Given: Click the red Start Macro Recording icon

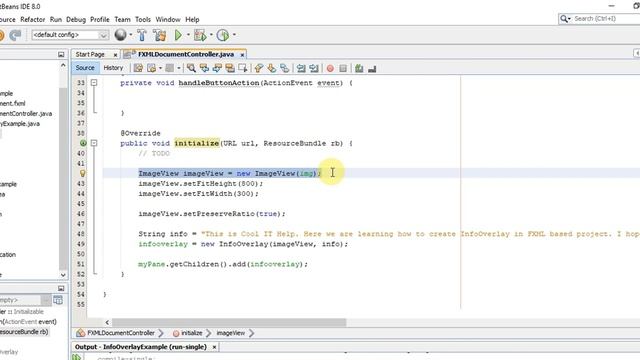Looking at the screenshot, I should tap(330, 68).
